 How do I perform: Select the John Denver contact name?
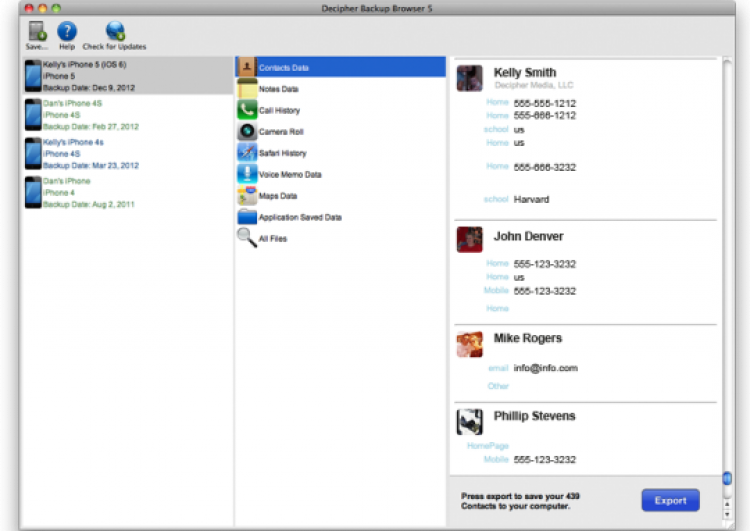(x=529, y=236)
